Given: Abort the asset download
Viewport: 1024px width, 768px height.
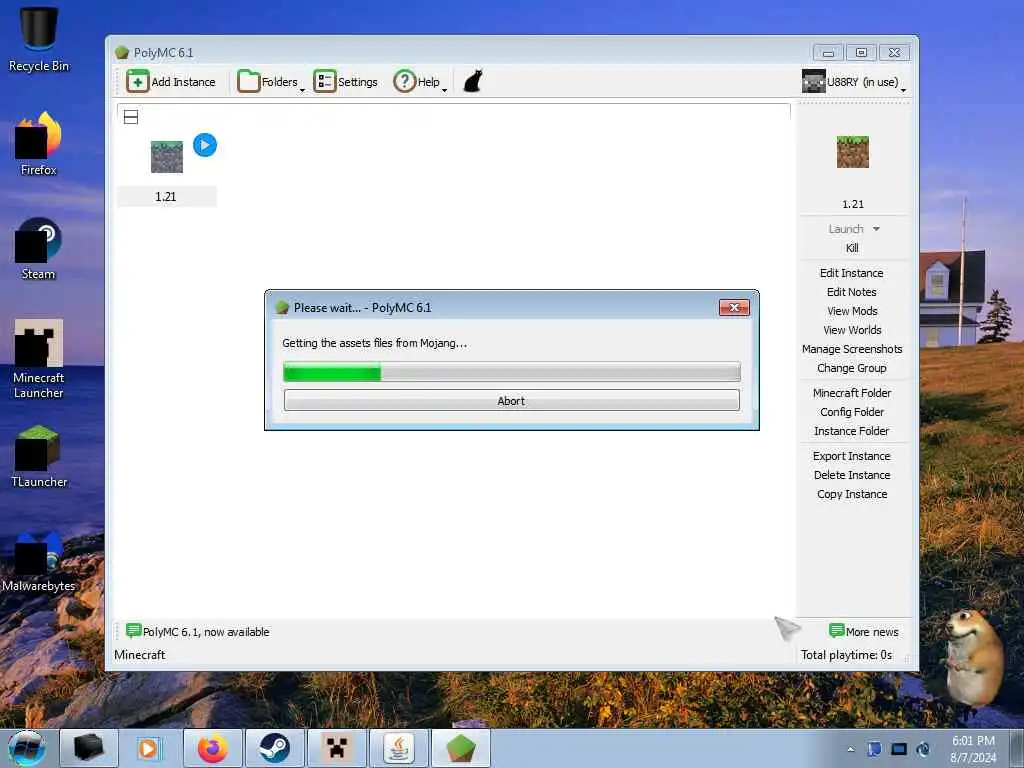Looking at the screenshot, I should (x=511, y=400).
